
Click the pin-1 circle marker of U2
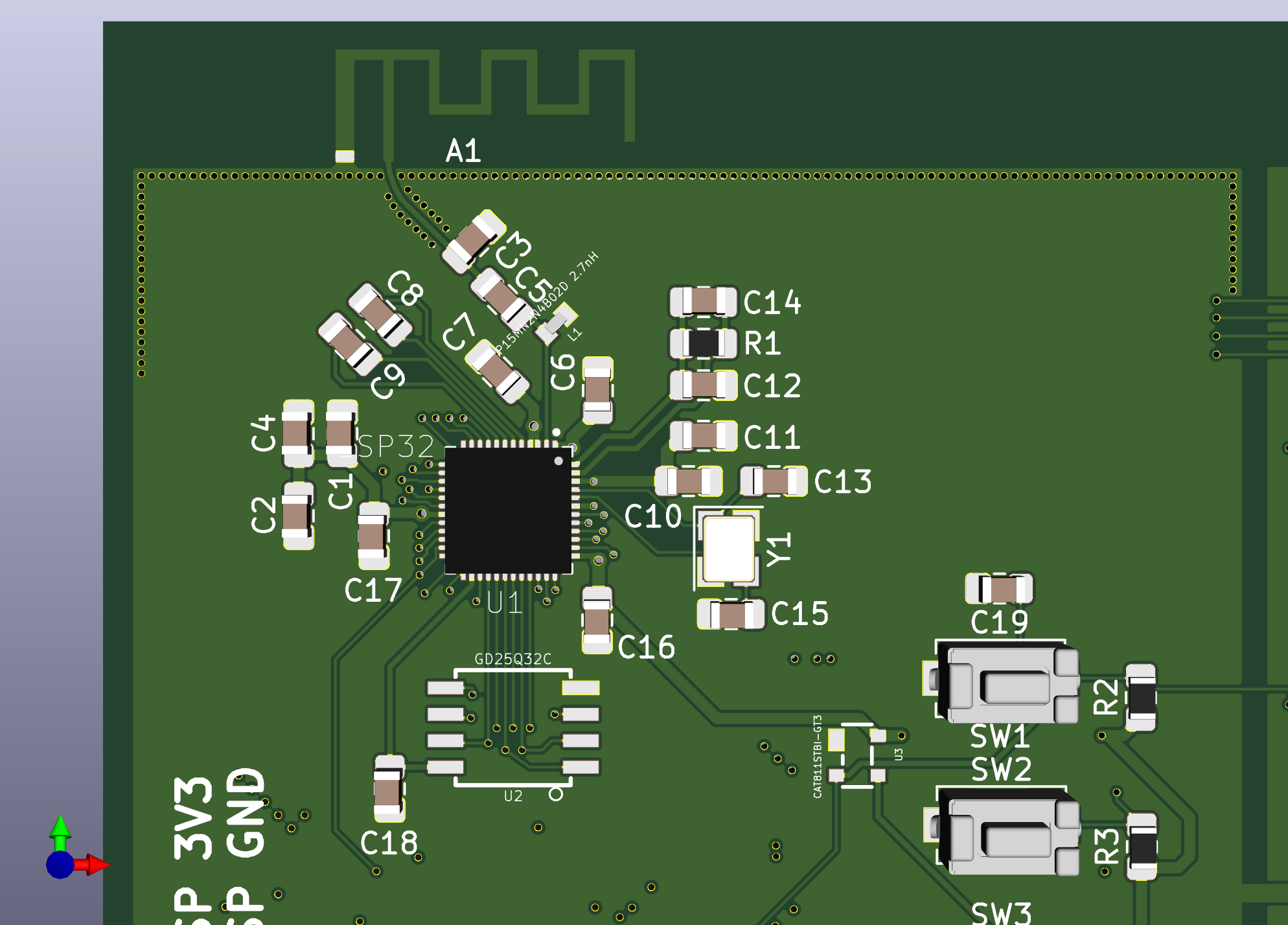click(x=556, y=794)
